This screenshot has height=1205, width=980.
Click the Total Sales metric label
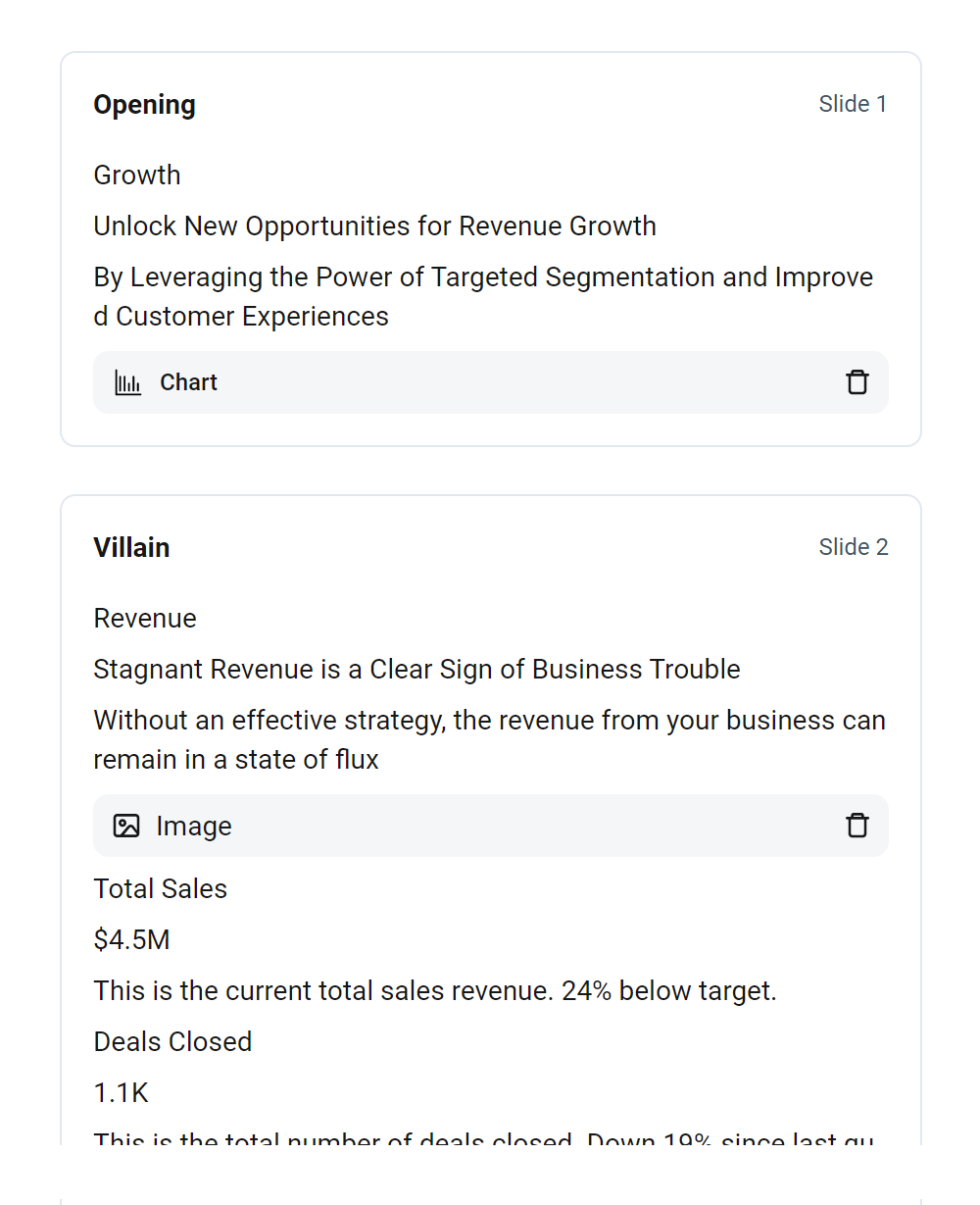pyautogui.click(x=160, y=889)
